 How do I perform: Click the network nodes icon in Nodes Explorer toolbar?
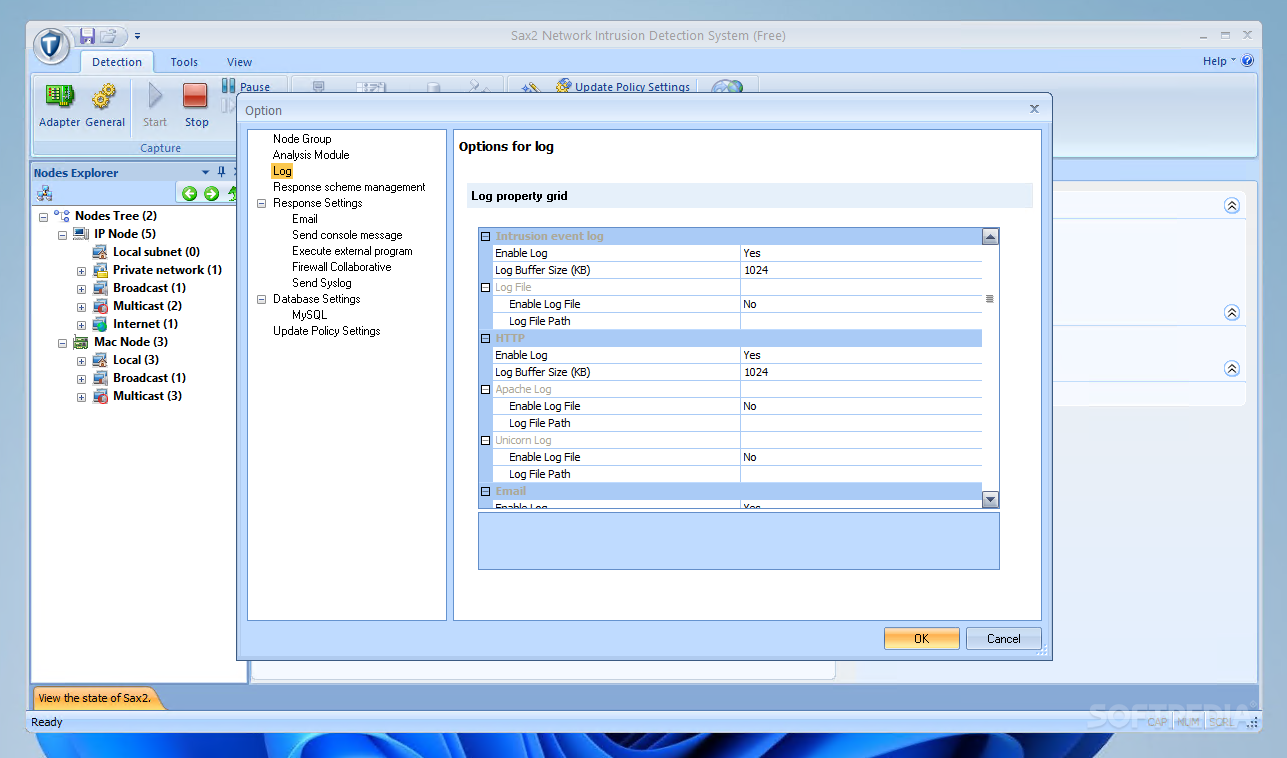coord(44,194)
